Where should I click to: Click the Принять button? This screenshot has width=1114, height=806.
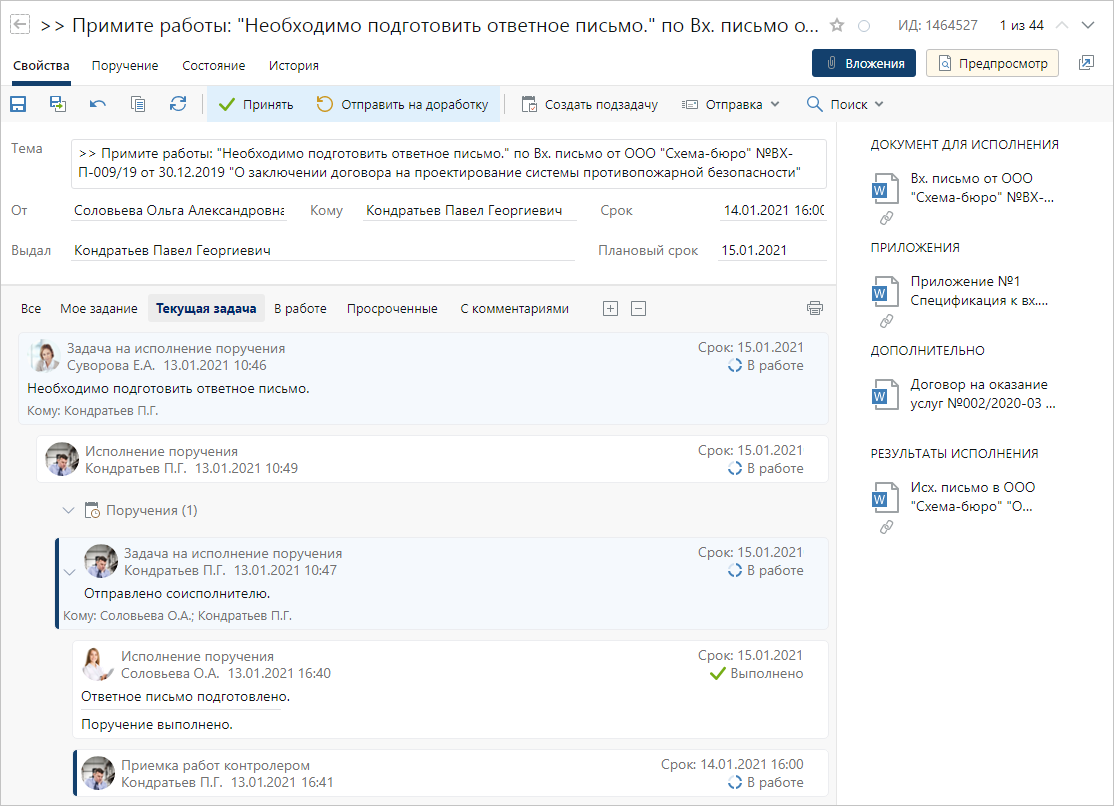coord(256,104)
